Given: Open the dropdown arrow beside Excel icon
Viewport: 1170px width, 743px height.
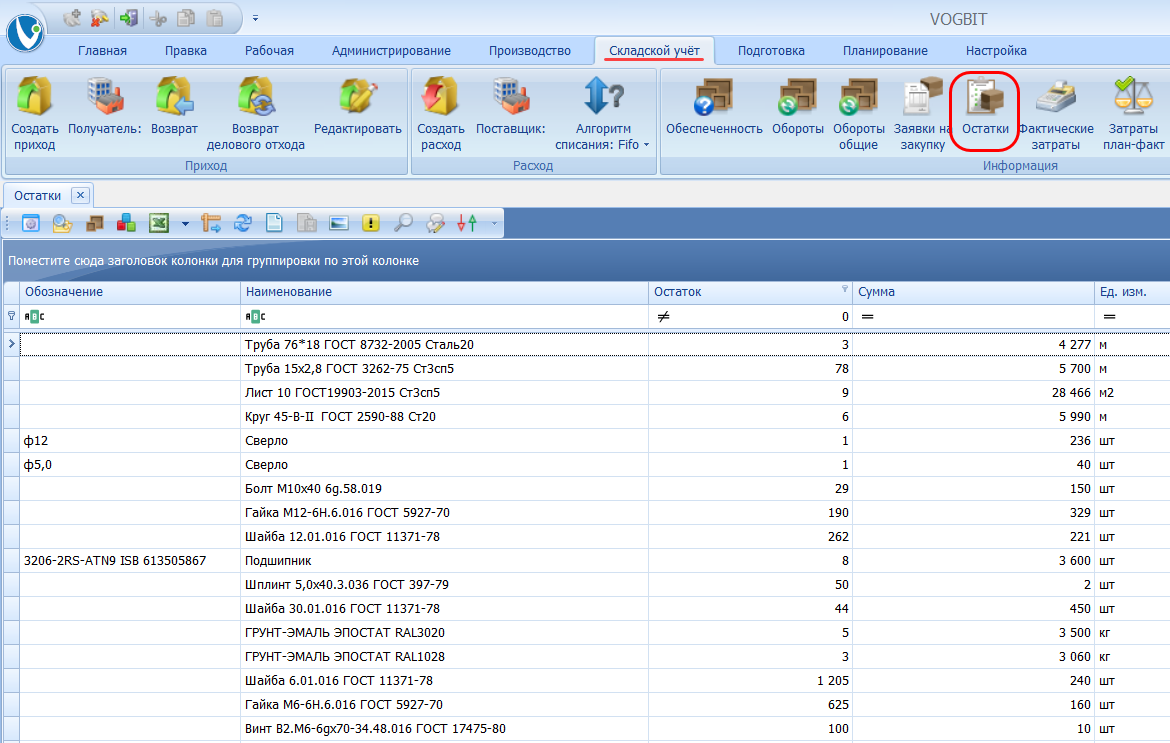Looking at the screenshot, I should point(185,224).
